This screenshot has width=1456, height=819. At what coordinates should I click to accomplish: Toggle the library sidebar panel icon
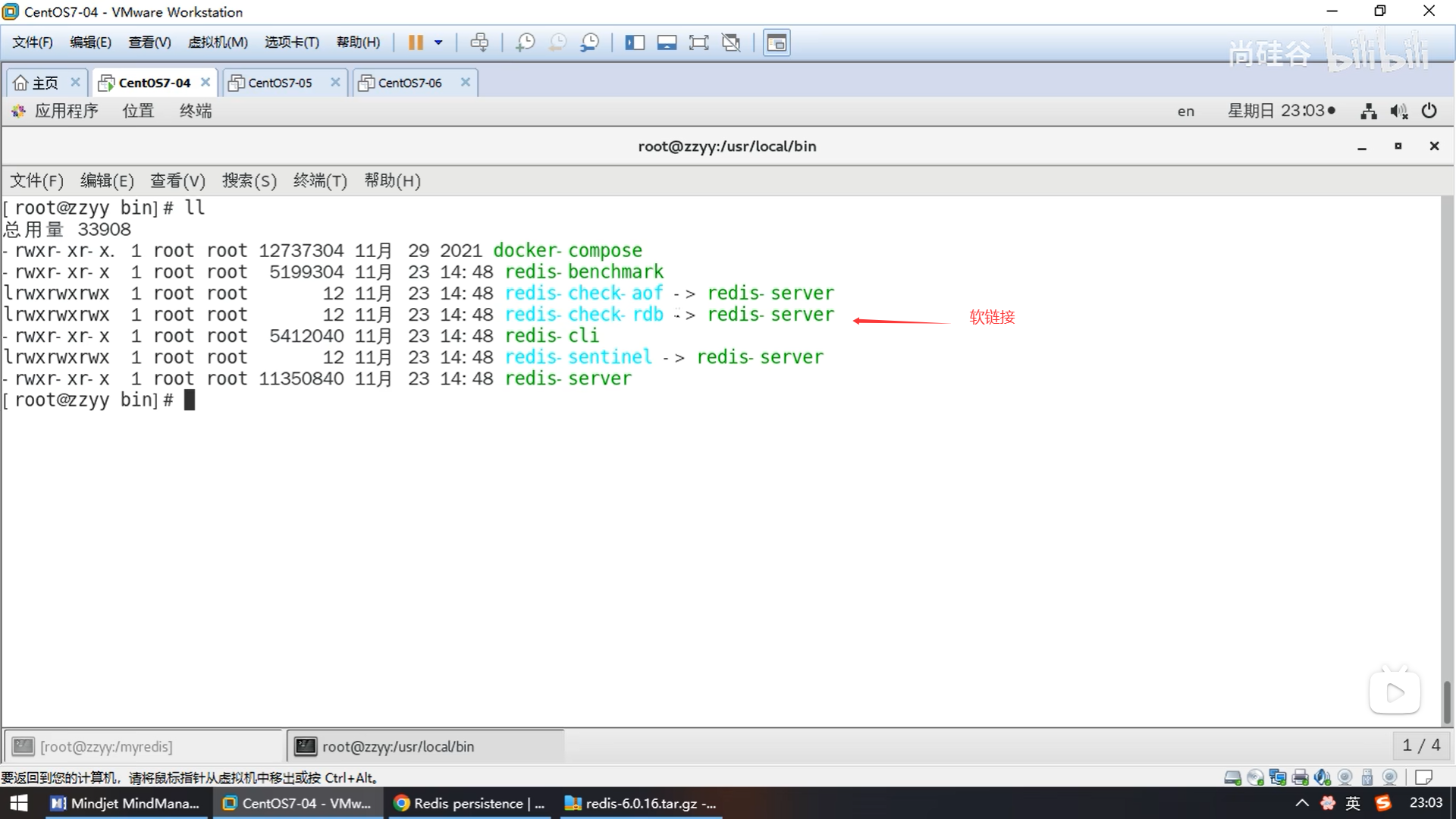[635, 42]
